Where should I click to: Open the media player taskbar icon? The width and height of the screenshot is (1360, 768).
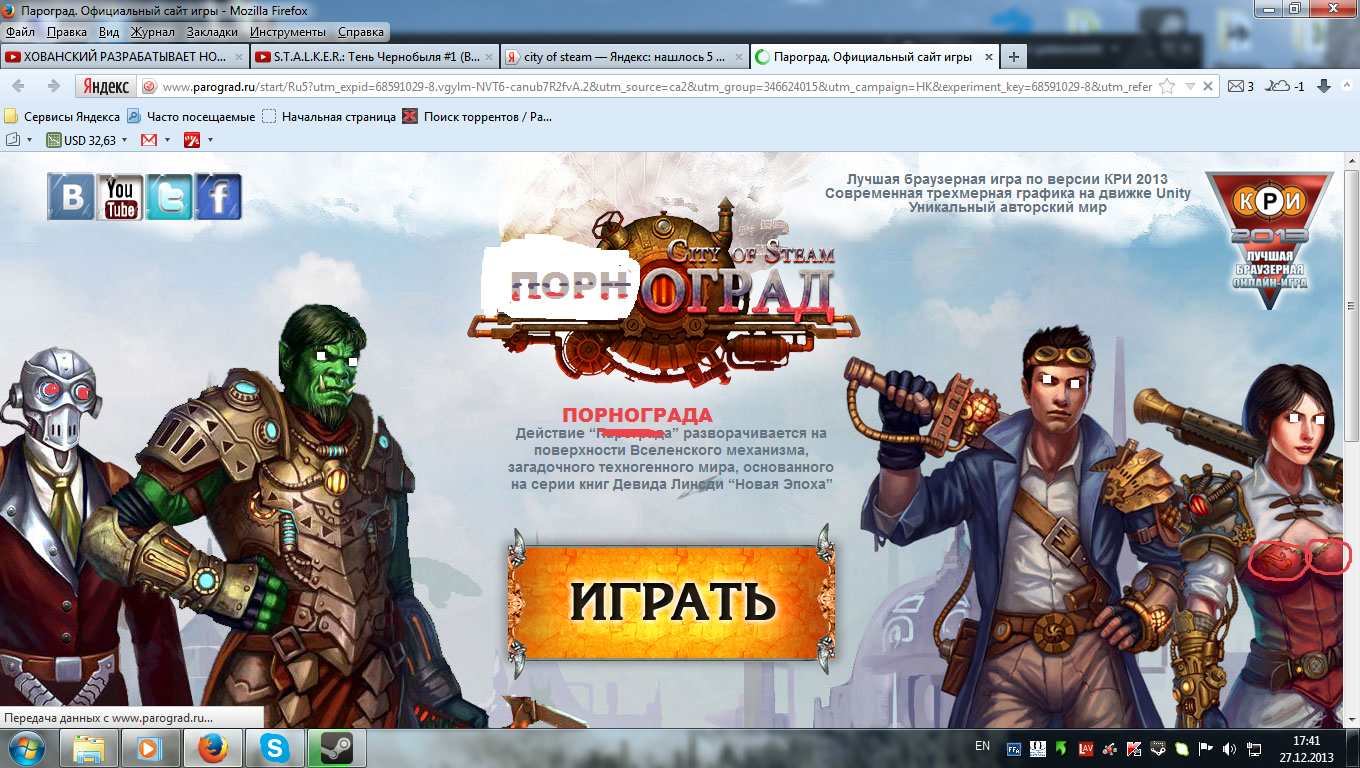click(x=151, y=748)
